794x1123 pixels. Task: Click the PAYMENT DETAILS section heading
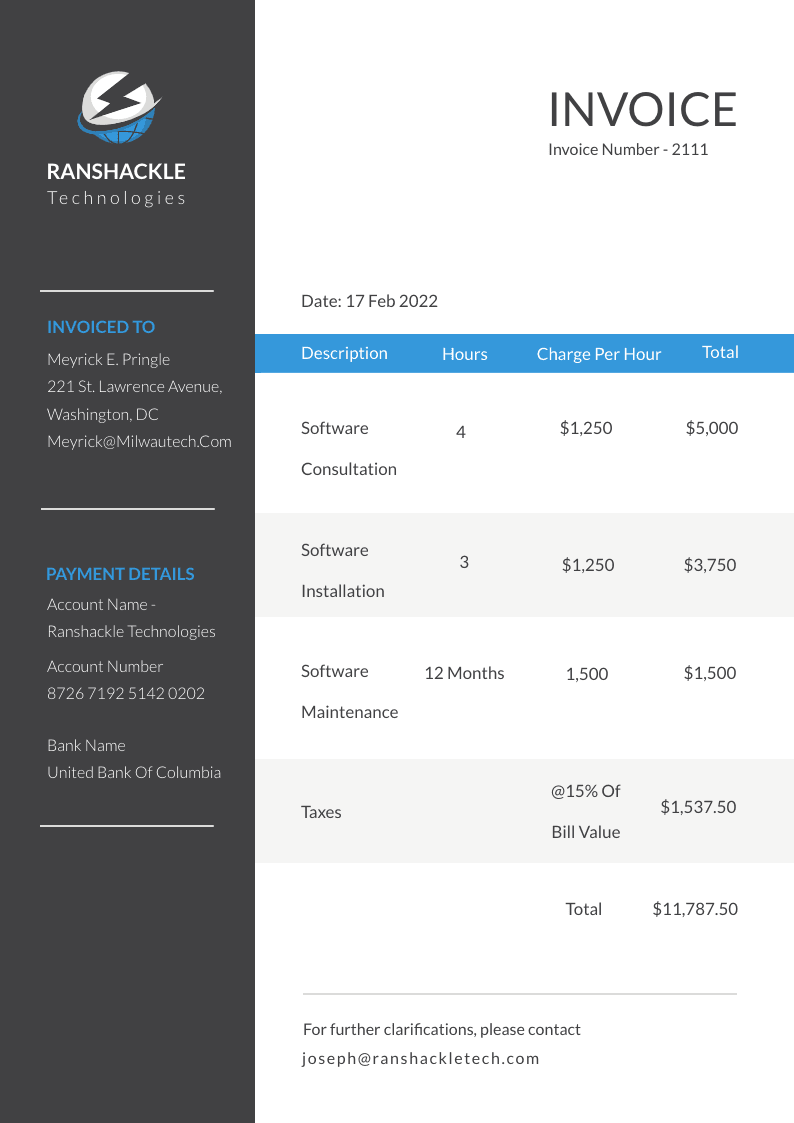pos(120,574)
